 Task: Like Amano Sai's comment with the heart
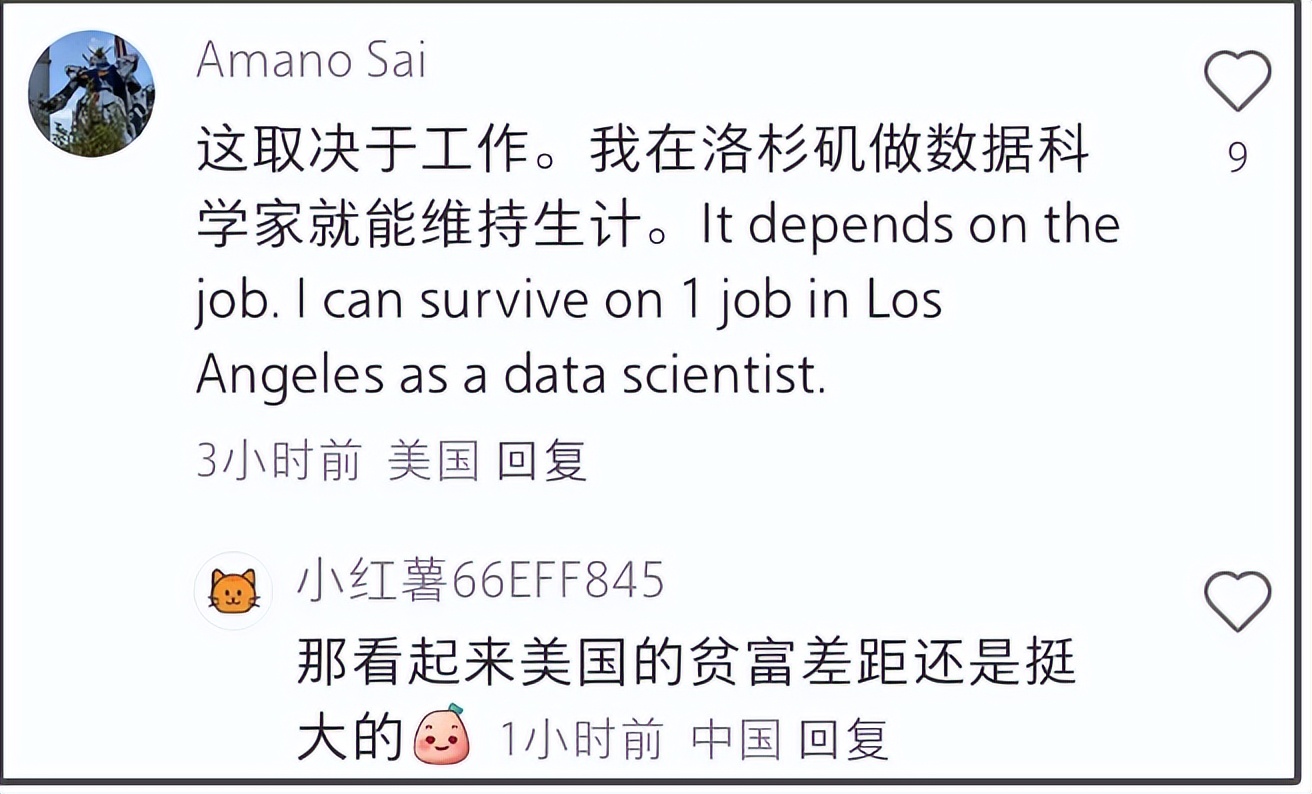point(1237,81)
